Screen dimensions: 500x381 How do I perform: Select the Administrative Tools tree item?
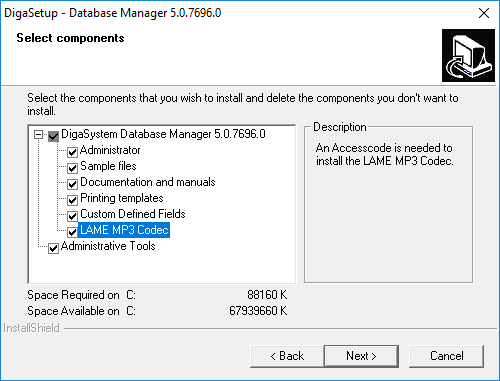(x=108, y=246)
